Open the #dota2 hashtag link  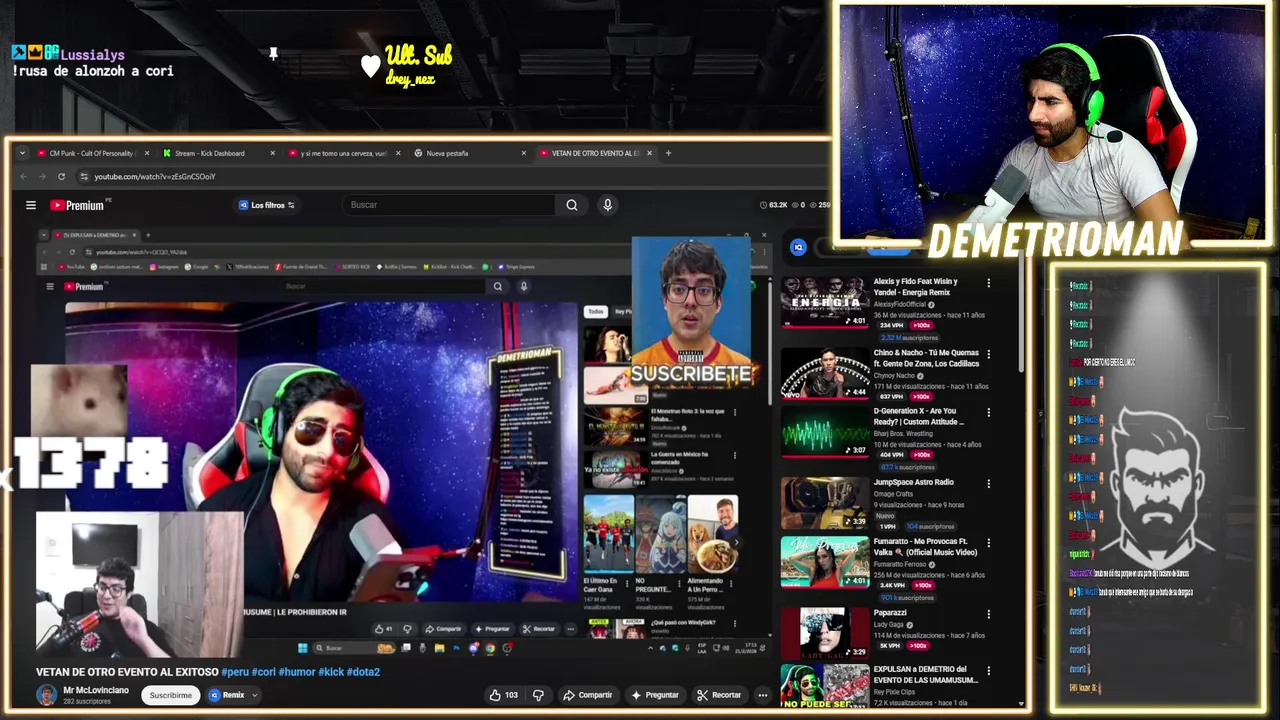[363, 672]
